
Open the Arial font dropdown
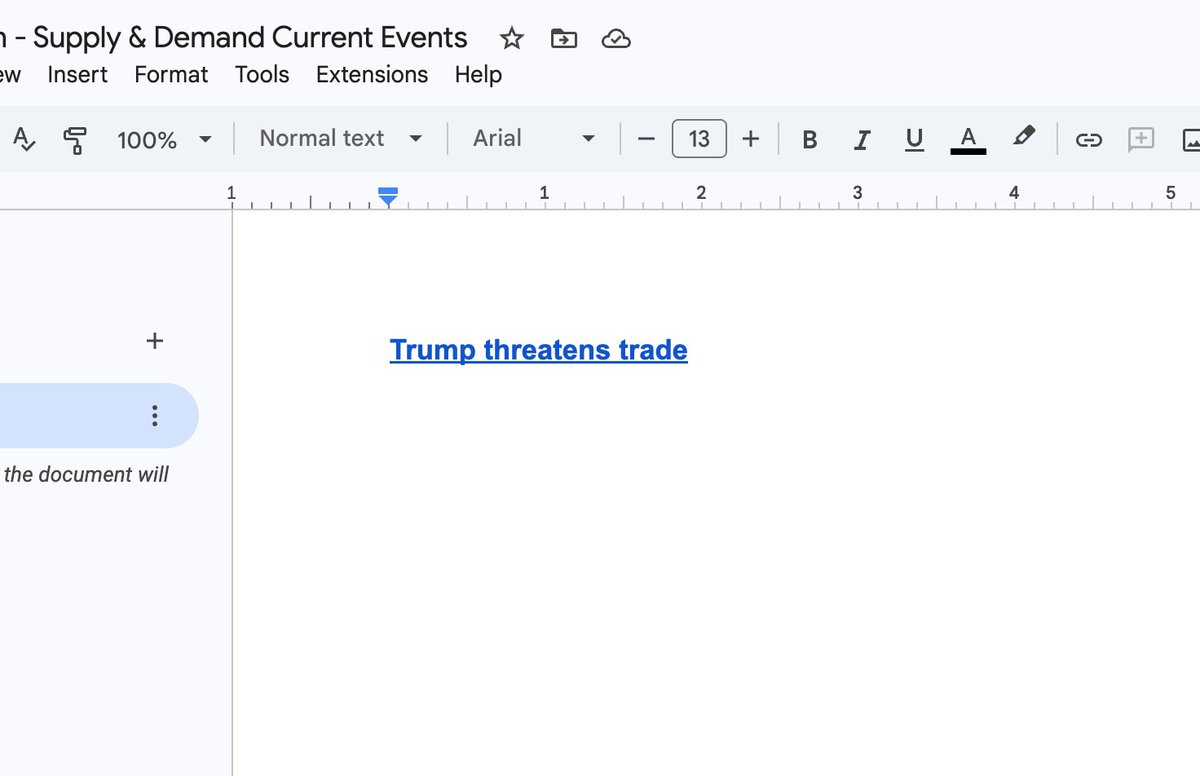(533, 138)
